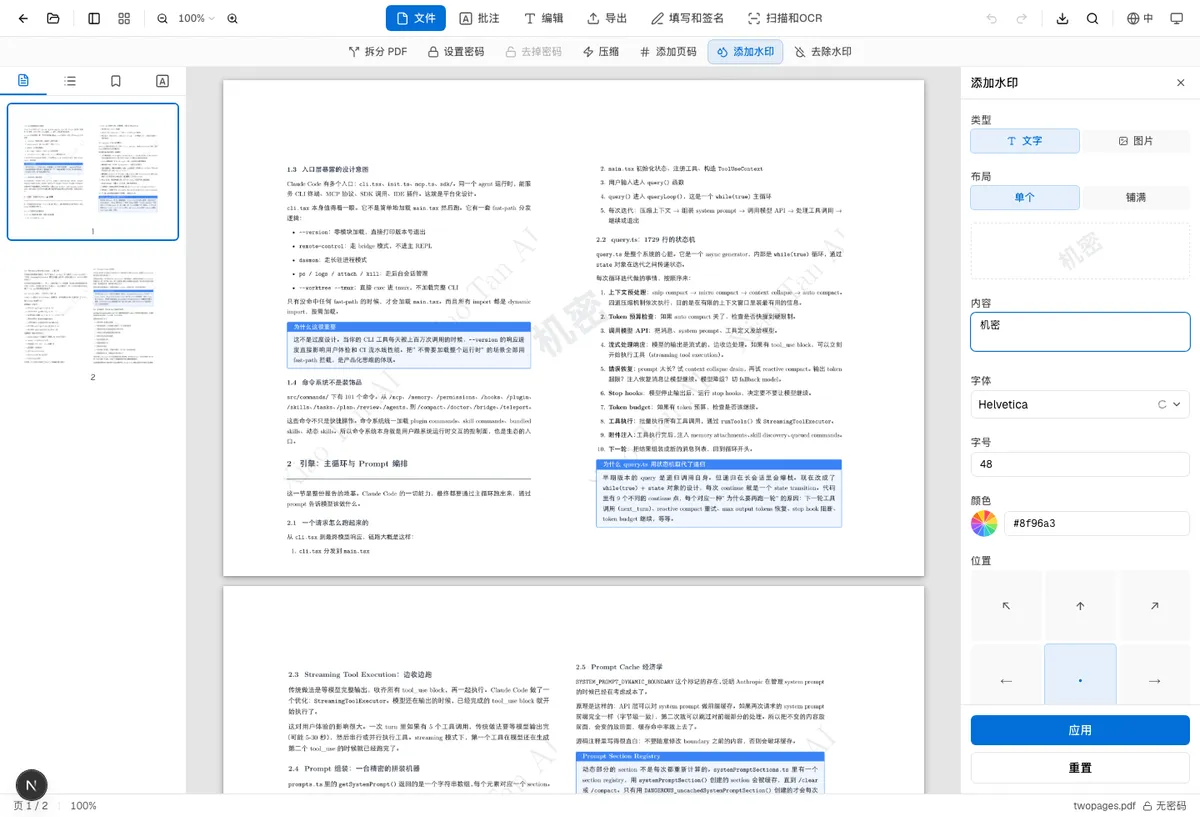
Task: Click the download icon
Action: [x=1063, y=18]
